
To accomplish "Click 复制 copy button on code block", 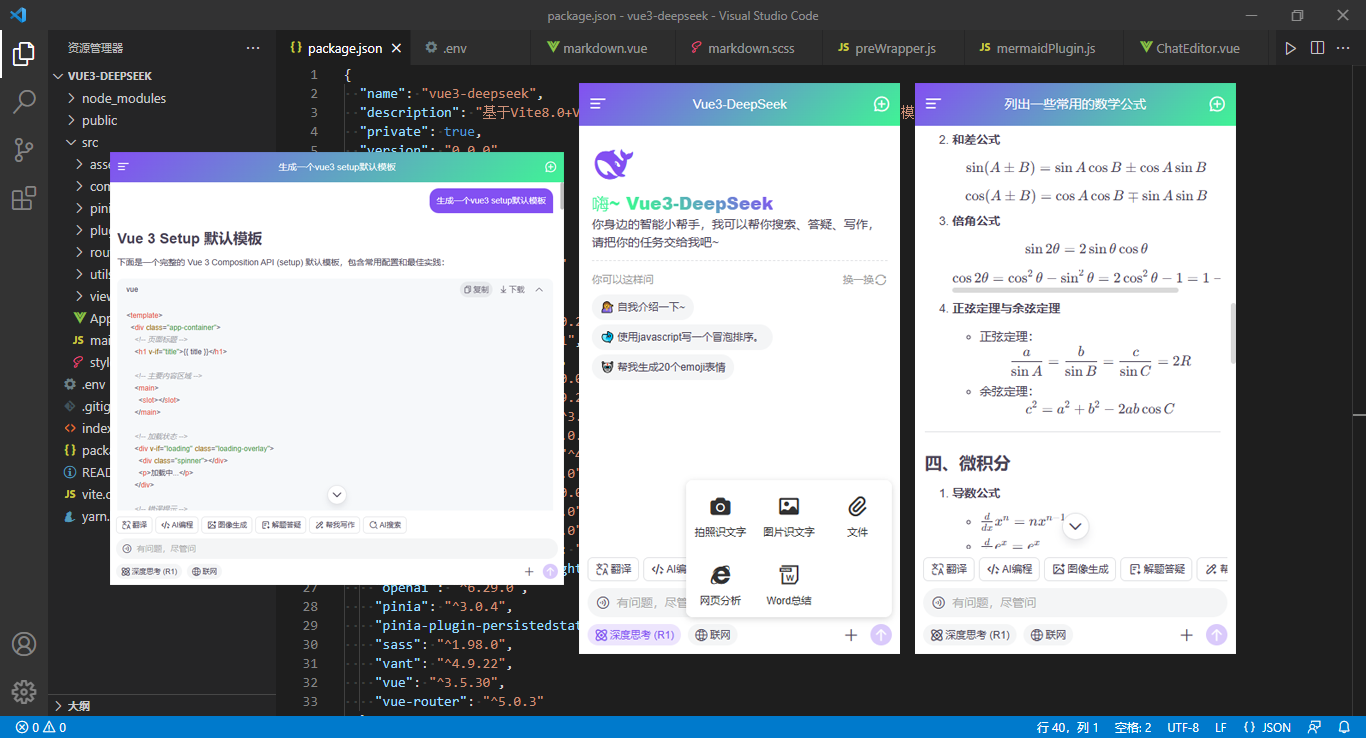I will pos(476,289).
